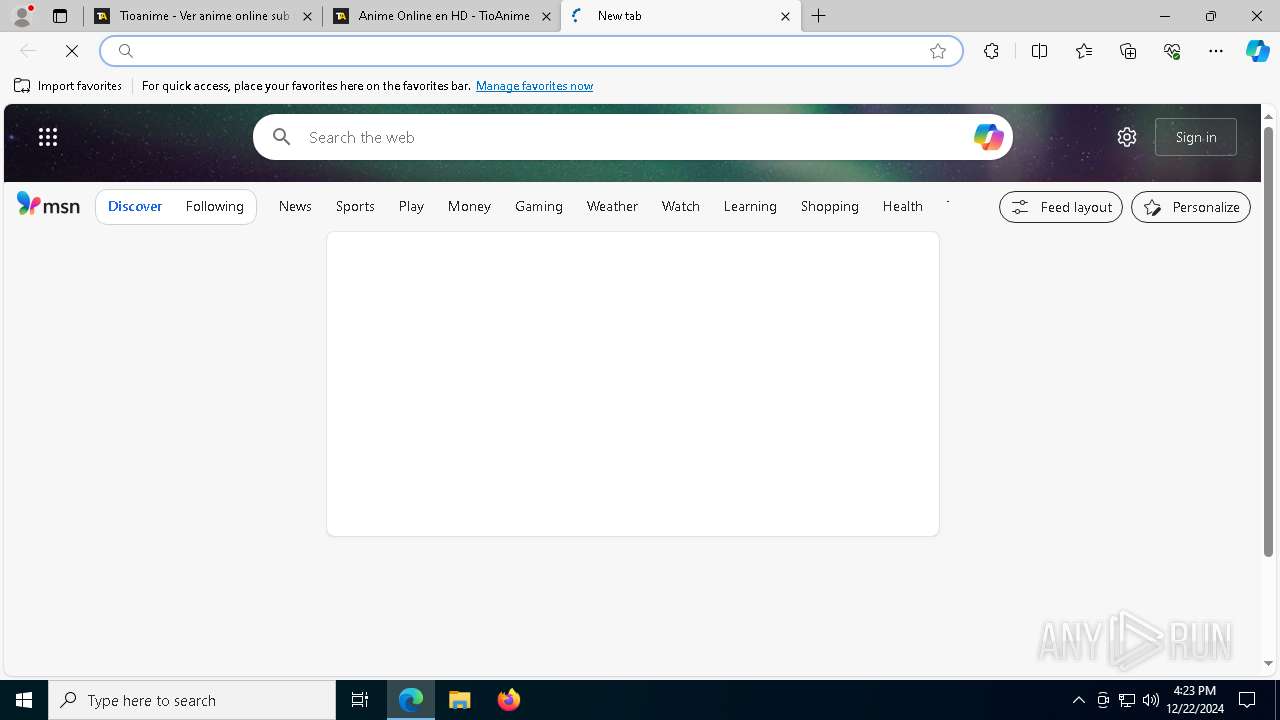Click the Personalize button
The width and height of the screenshot is (1280, 720).
click(x=1191, y=207)
